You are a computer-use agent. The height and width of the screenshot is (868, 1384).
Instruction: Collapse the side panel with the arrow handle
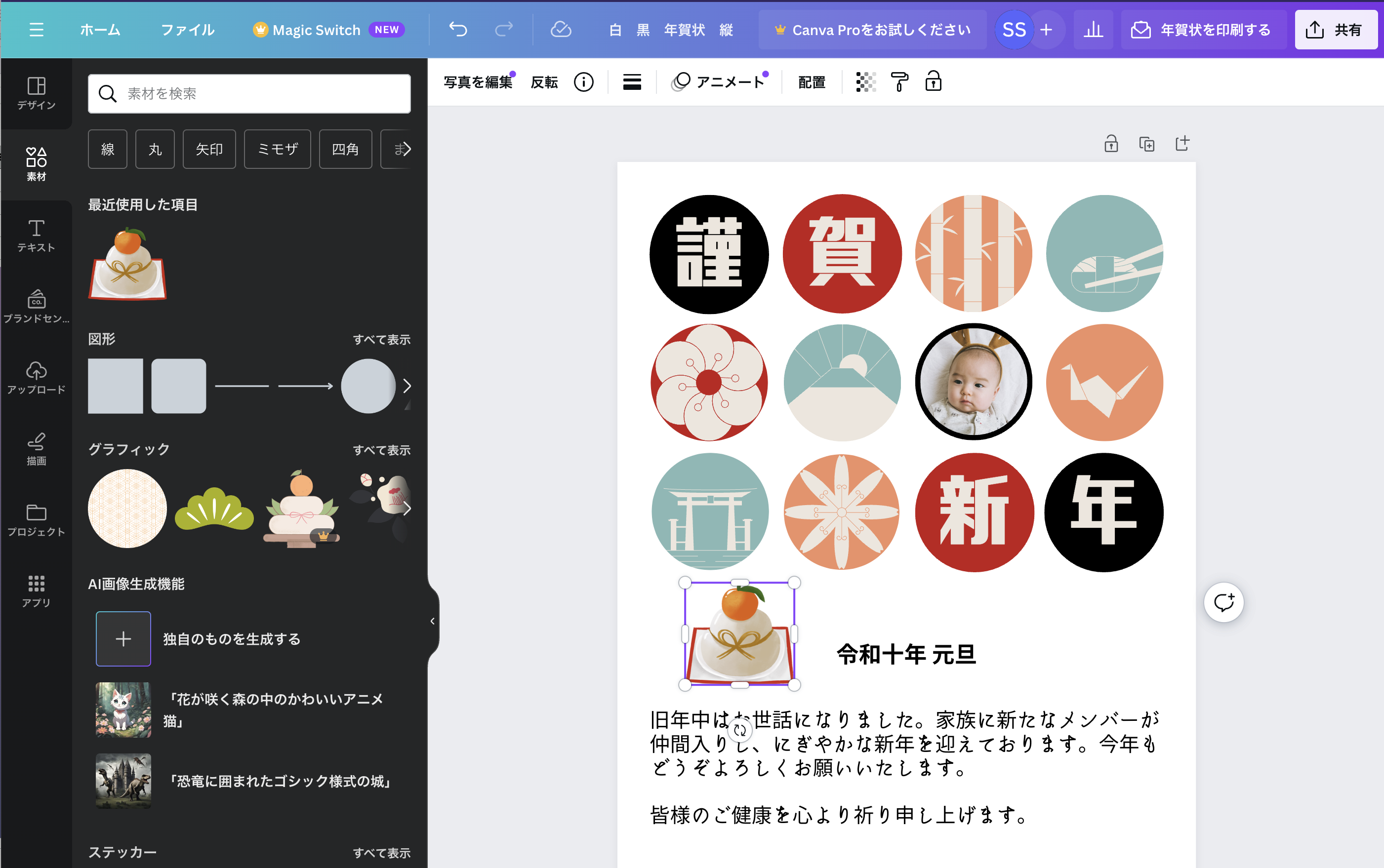[x=432, y=621]
